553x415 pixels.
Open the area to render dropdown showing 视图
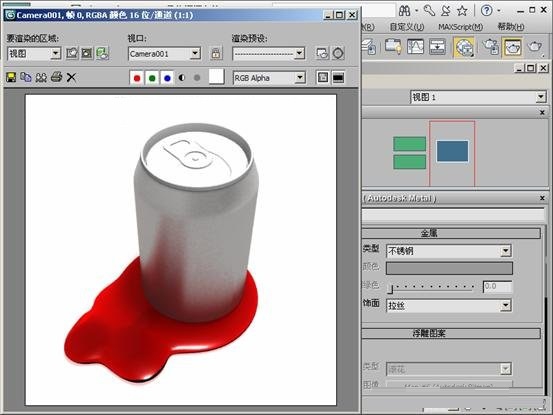click(34, 54)
